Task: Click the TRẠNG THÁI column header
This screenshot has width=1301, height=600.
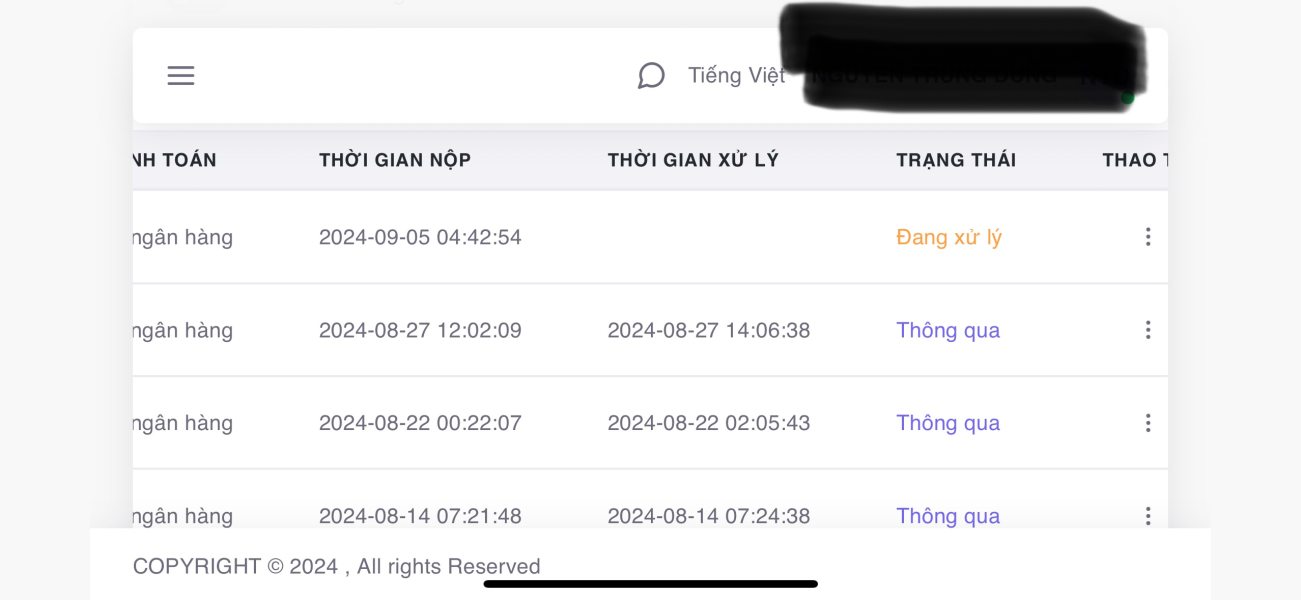Action: click(x=956, y=160)
